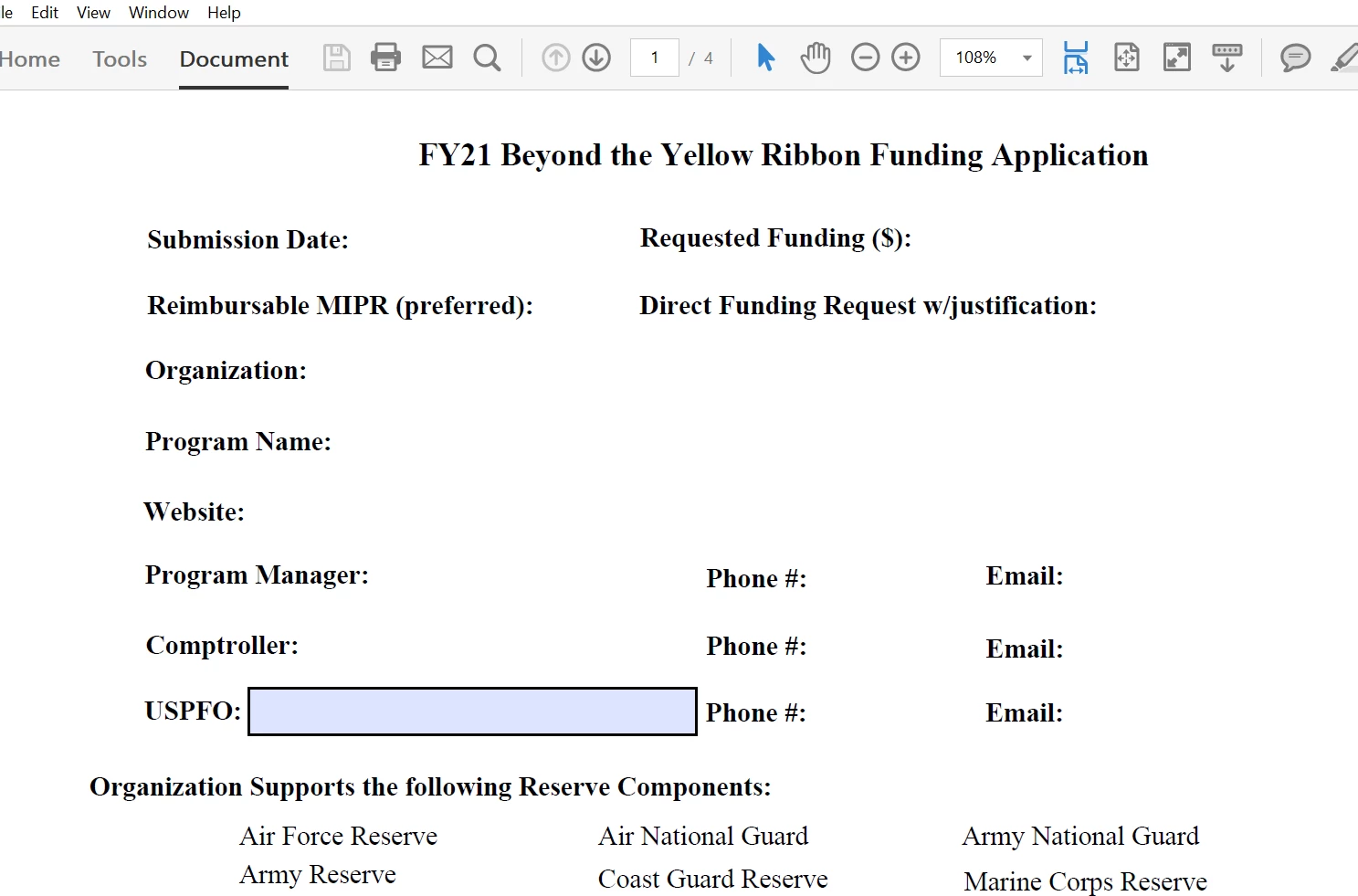Save the document using the floppy disk icon
The height and width of the screenshot is (896, 1358).
(x=337, y=58)
